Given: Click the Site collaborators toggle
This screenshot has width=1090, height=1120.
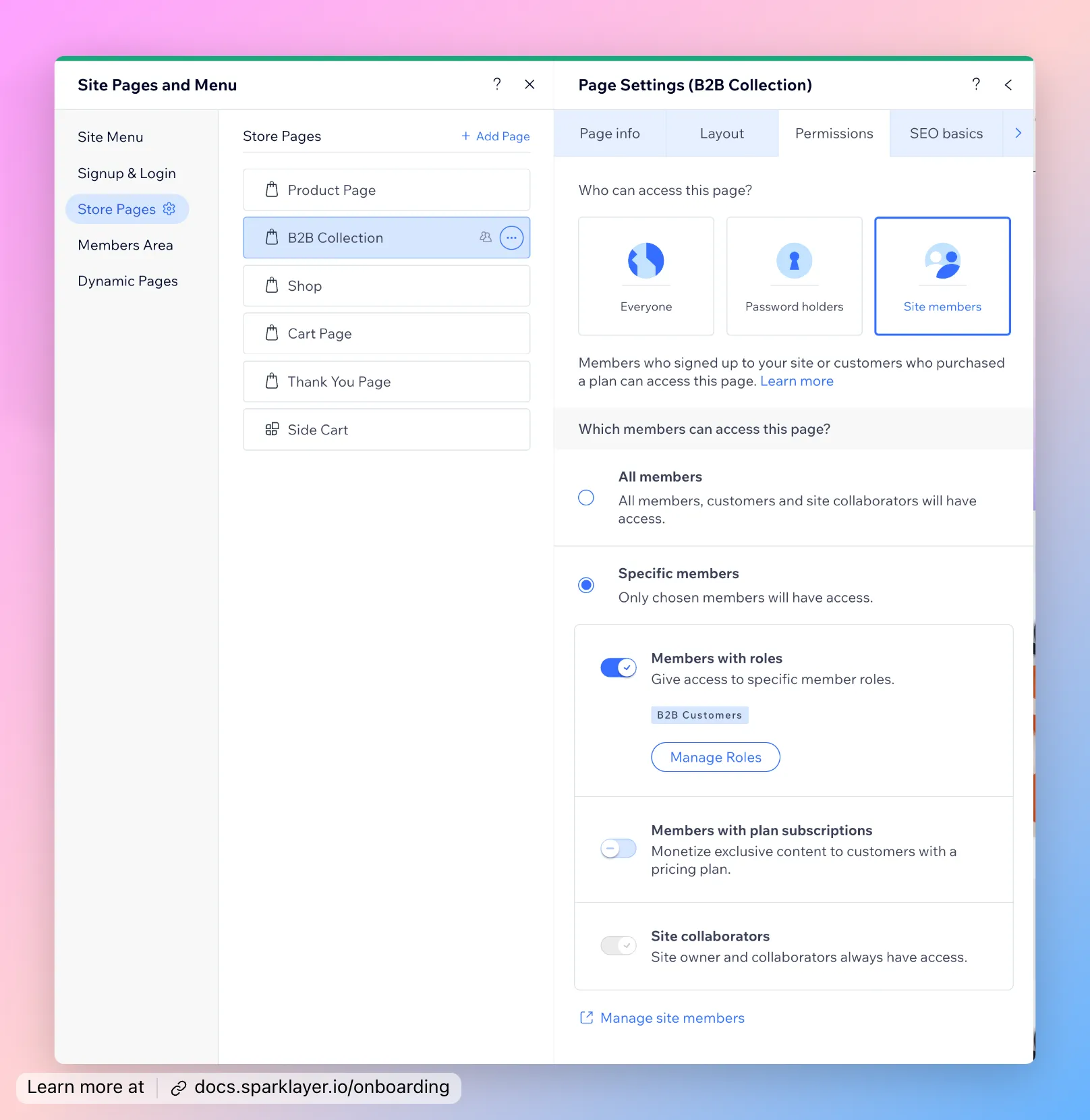Looking at the screenshot, I should [619, 945].
